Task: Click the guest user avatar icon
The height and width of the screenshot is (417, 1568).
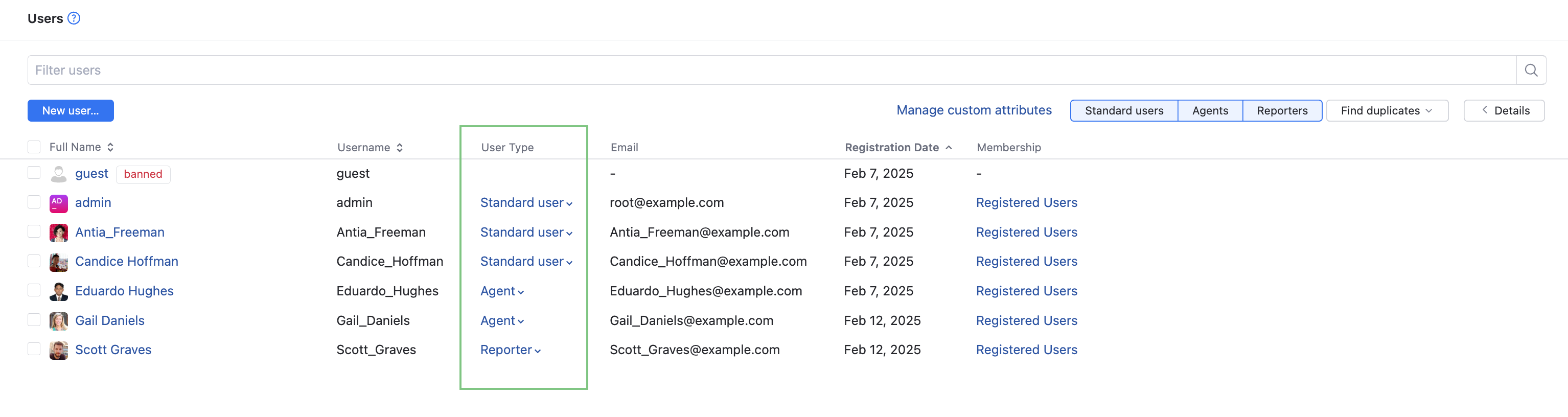Action: tap(58, 174)
